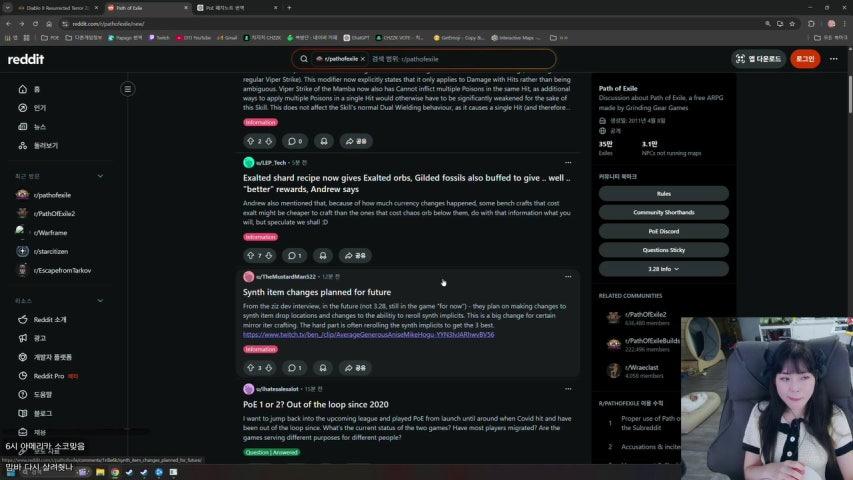
Task: Open Synth item changes planned post title
Action: (317, 292)
